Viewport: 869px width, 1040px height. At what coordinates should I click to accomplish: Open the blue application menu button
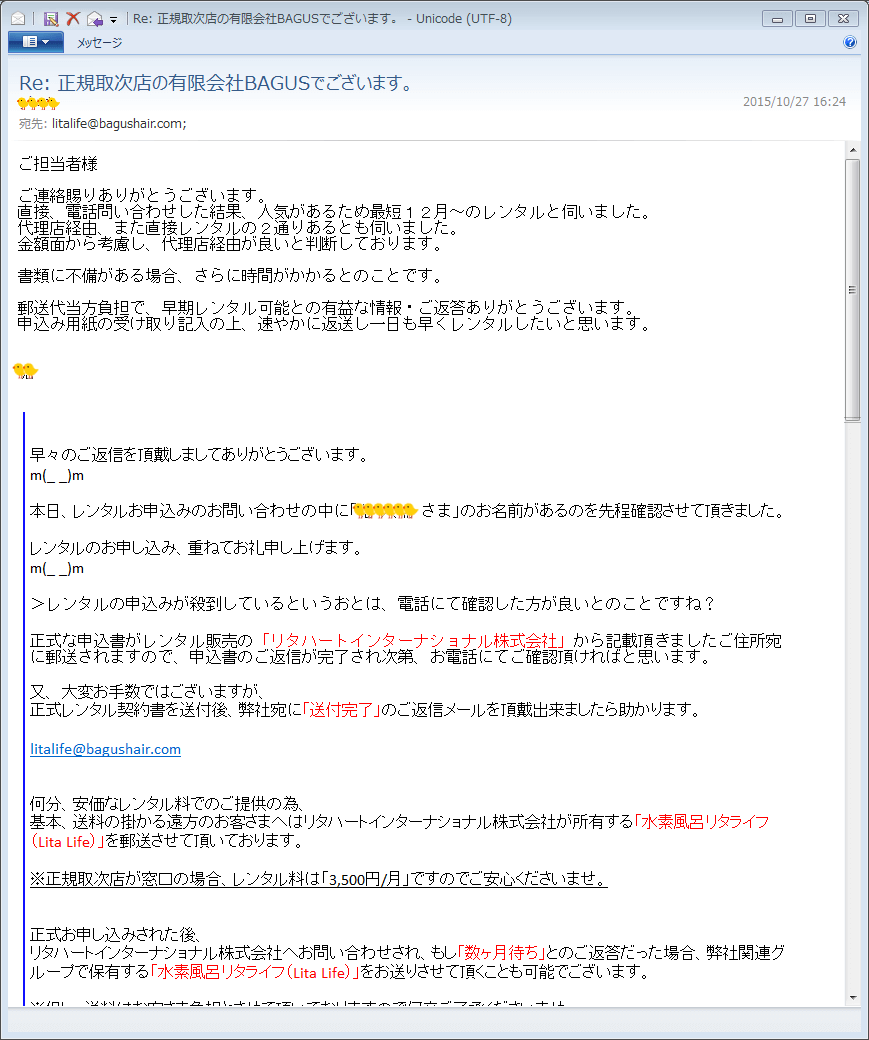coord(36,42)
